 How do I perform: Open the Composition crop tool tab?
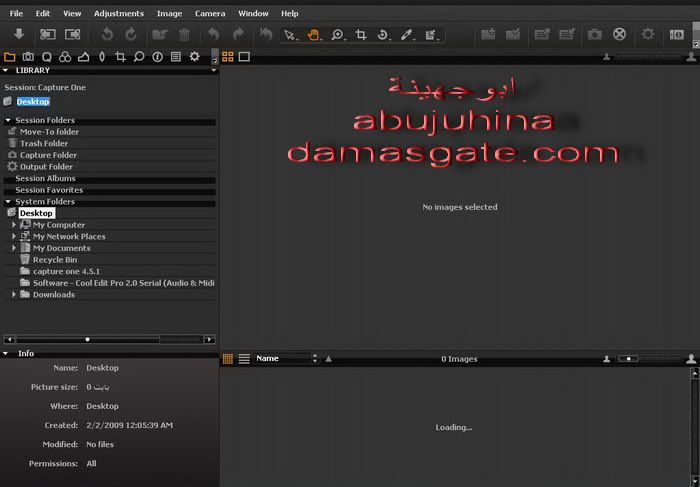point(120,57)
